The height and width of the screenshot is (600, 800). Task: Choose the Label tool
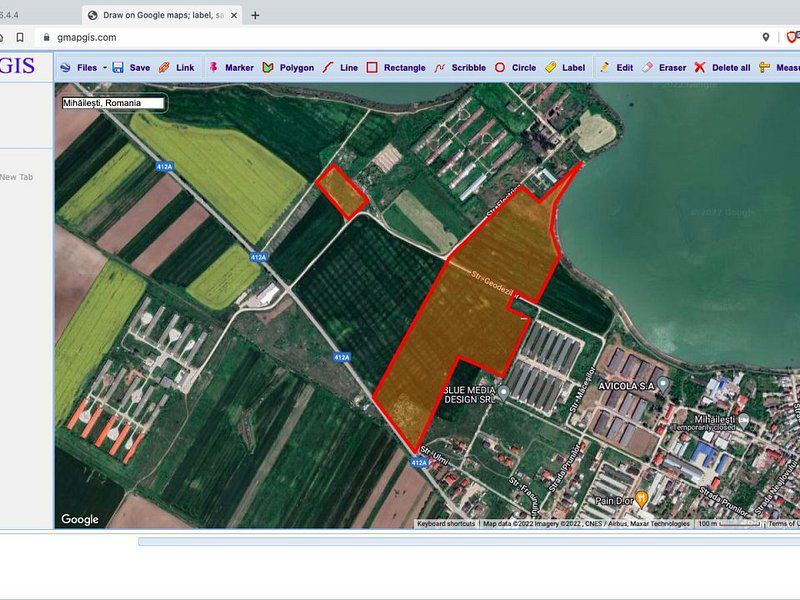pyautogui.click(x=565, y=68)
